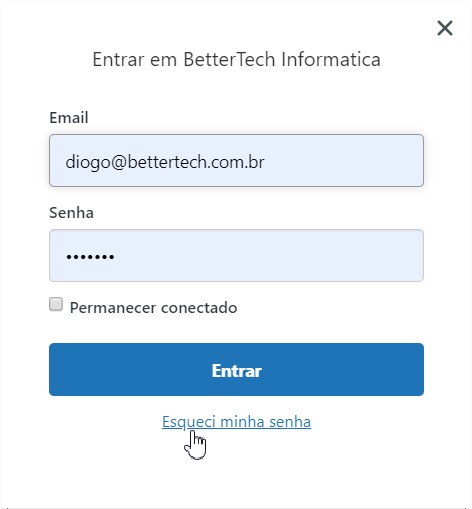Click the Permanecer conectado label text
472x509 pixels.
click(x=153, y=307)
